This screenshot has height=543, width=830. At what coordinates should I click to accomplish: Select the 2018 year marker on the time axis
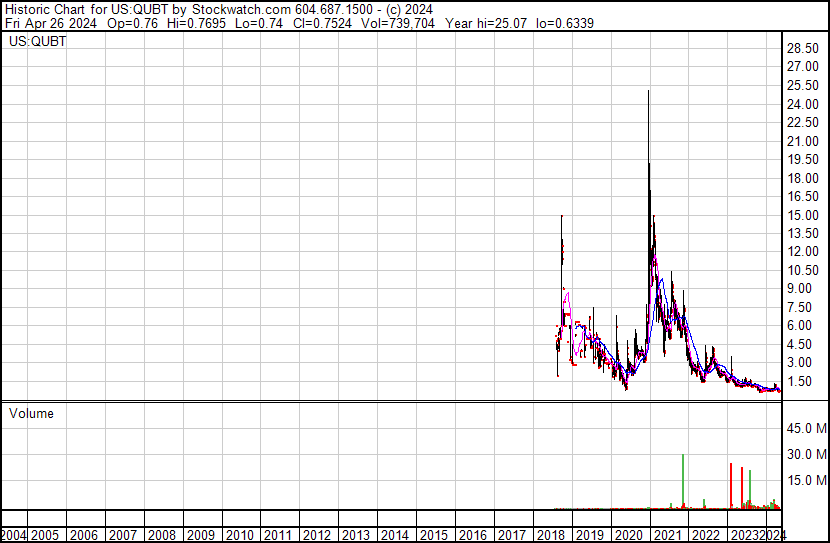(550, 535)
